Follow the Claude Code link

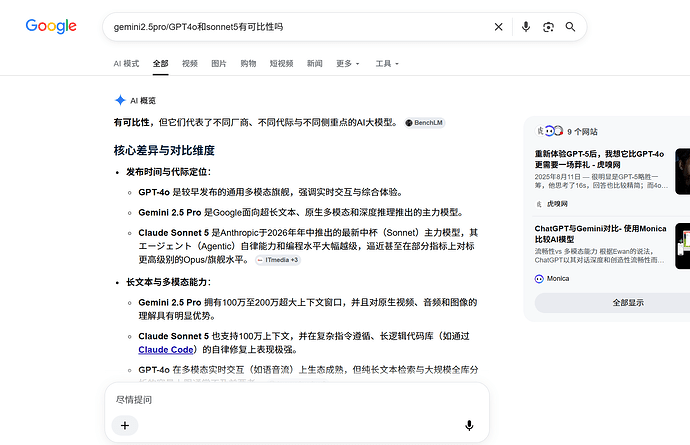click(x=166, y=349)
